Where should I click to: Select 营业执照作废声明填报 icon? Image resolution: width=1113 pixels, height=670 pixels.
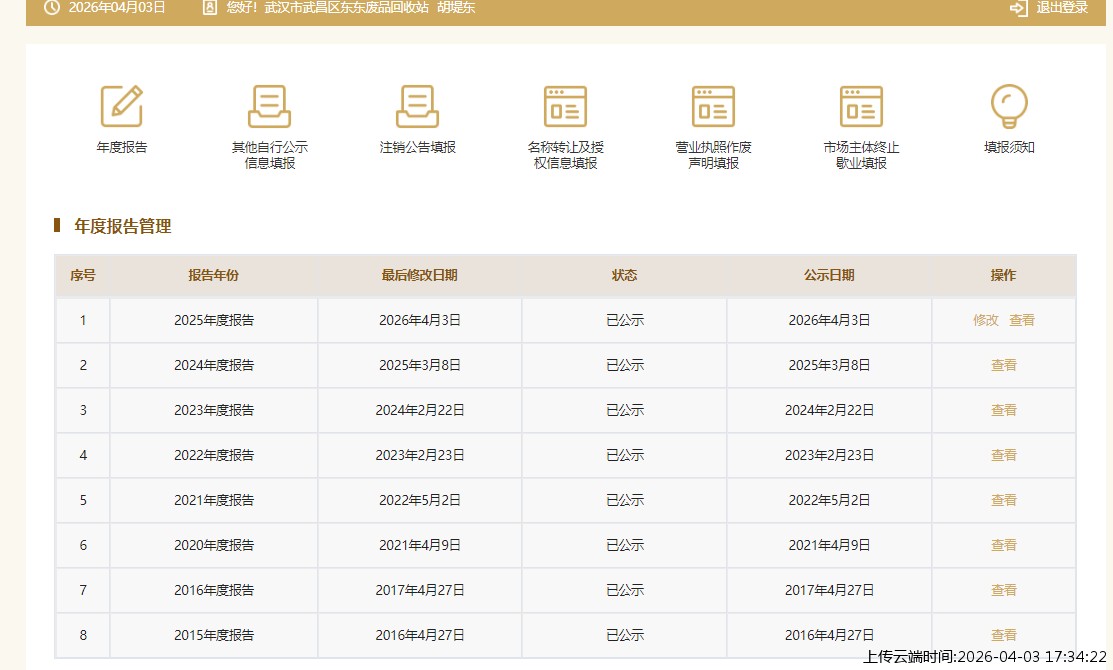pos(713,106)
